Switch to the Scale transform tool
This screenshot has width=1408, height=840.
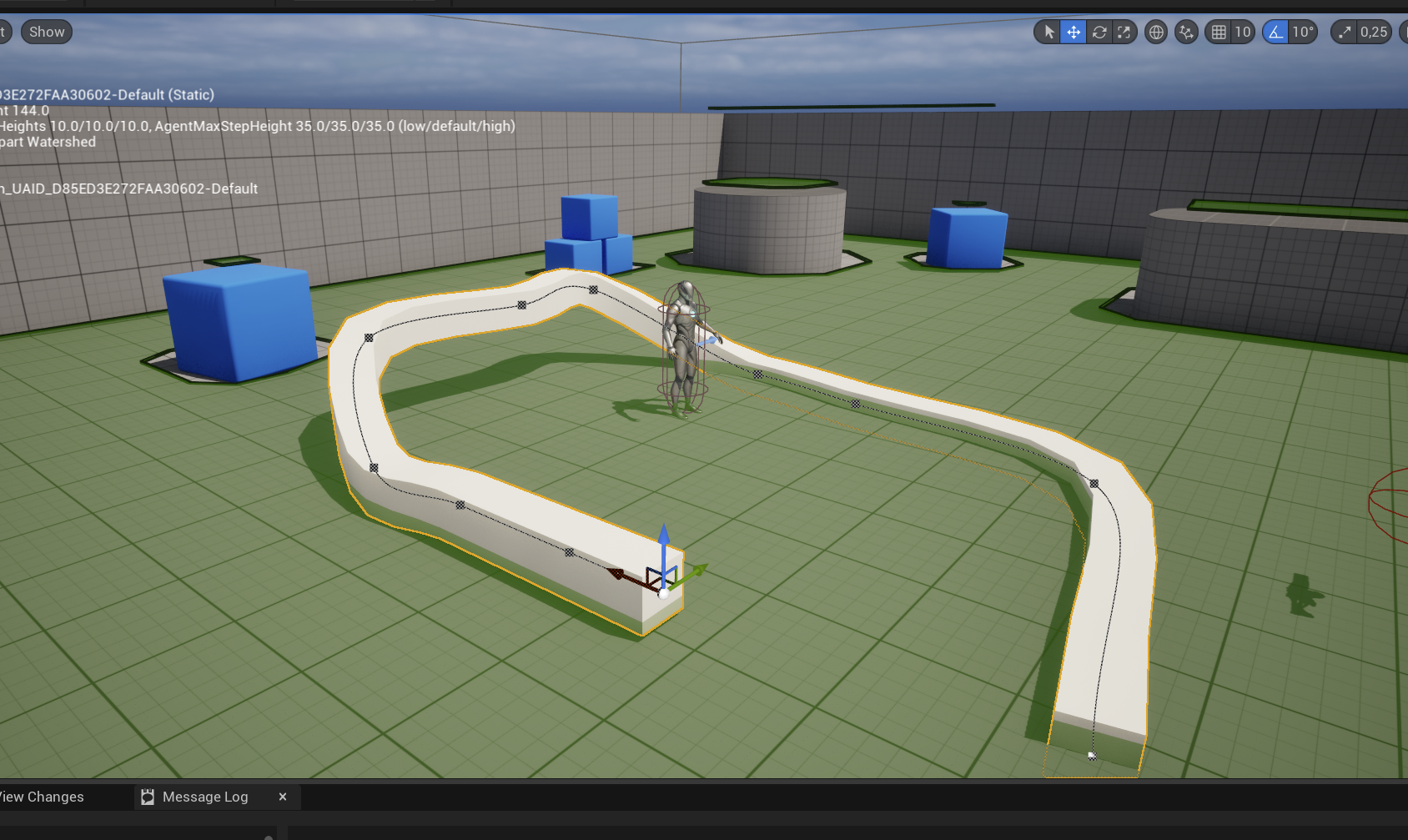[1124, 33]
